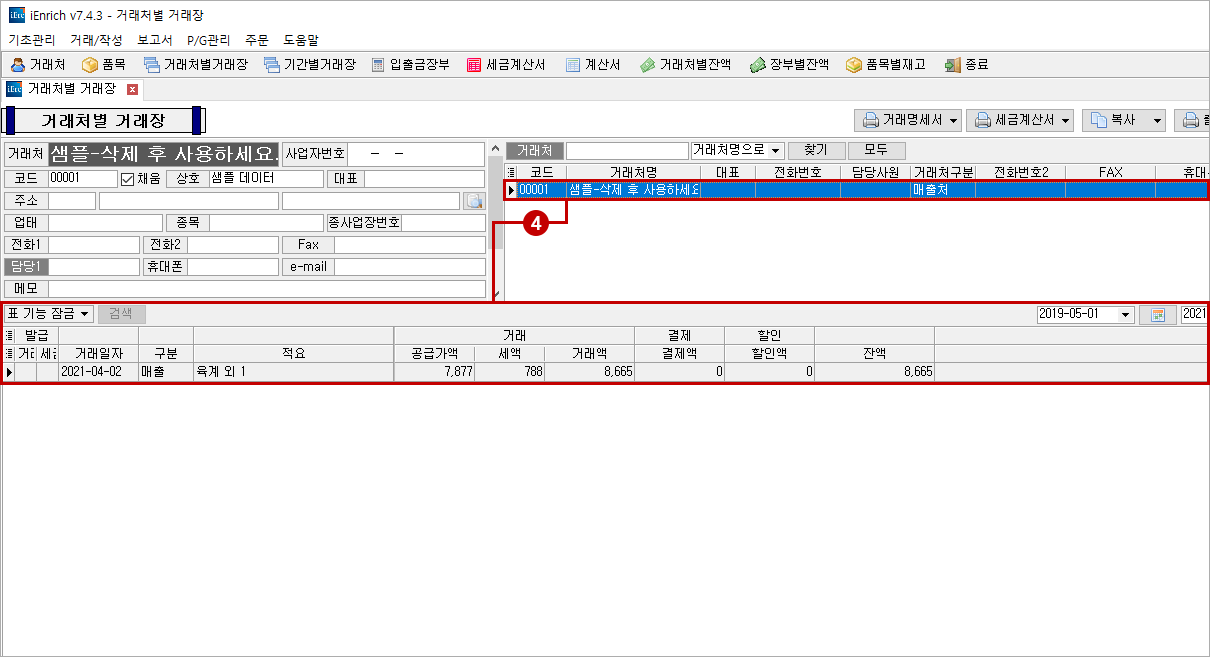The height and width of the screenshot is (657, 1210).
Task: Click the calendar icon beside date
Action: click(x=1157, y=314)
